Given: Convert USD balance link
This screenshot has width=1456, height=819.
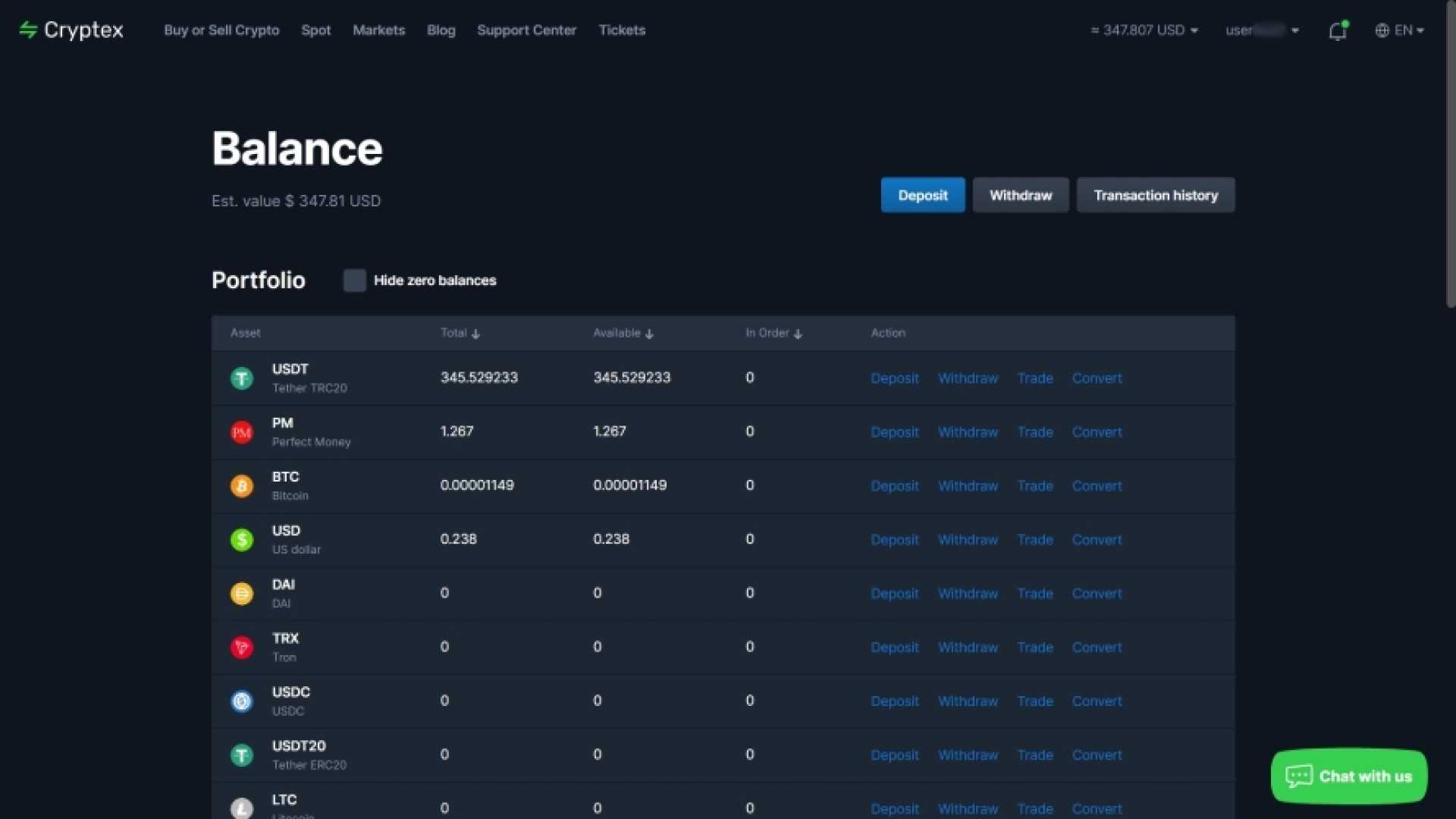Looking at the screenshot, I should tap(1097, 539).
